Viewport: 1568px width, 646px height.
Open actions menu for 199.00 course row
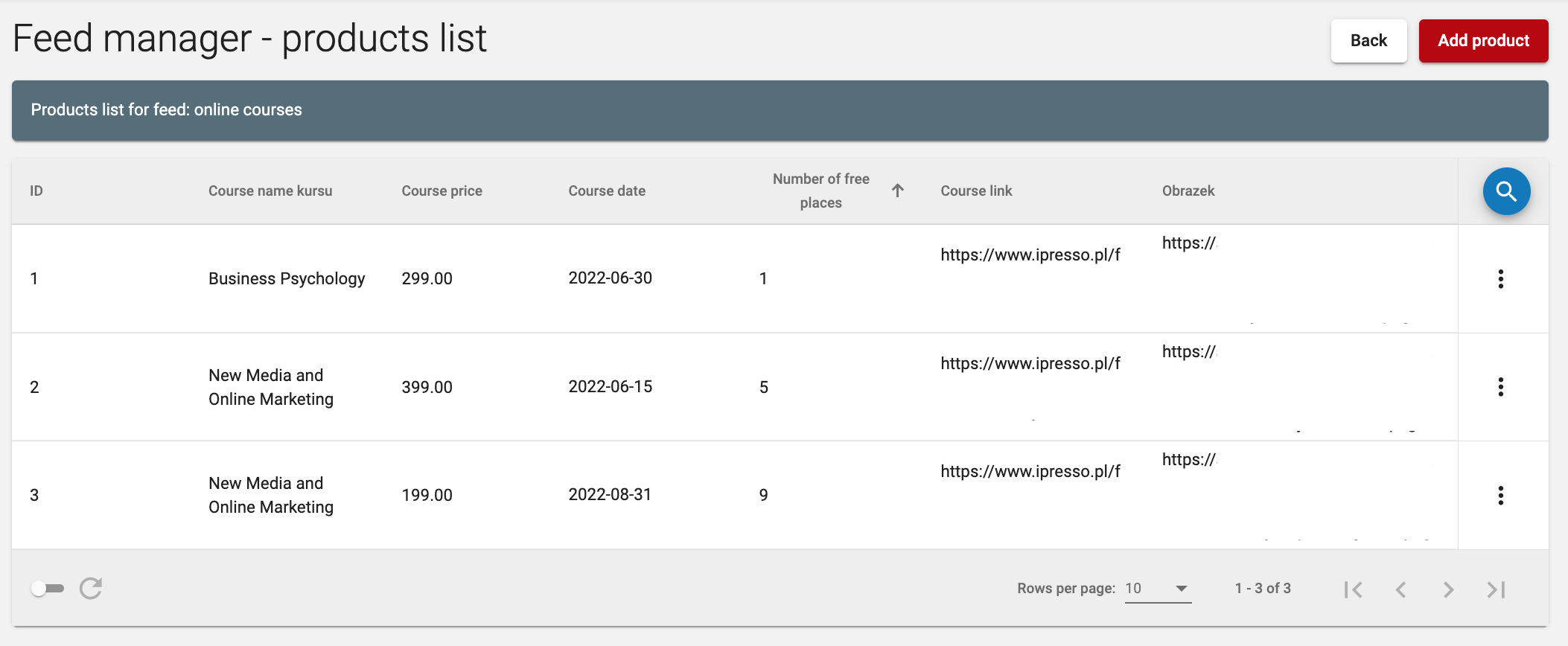(1500, 496)
